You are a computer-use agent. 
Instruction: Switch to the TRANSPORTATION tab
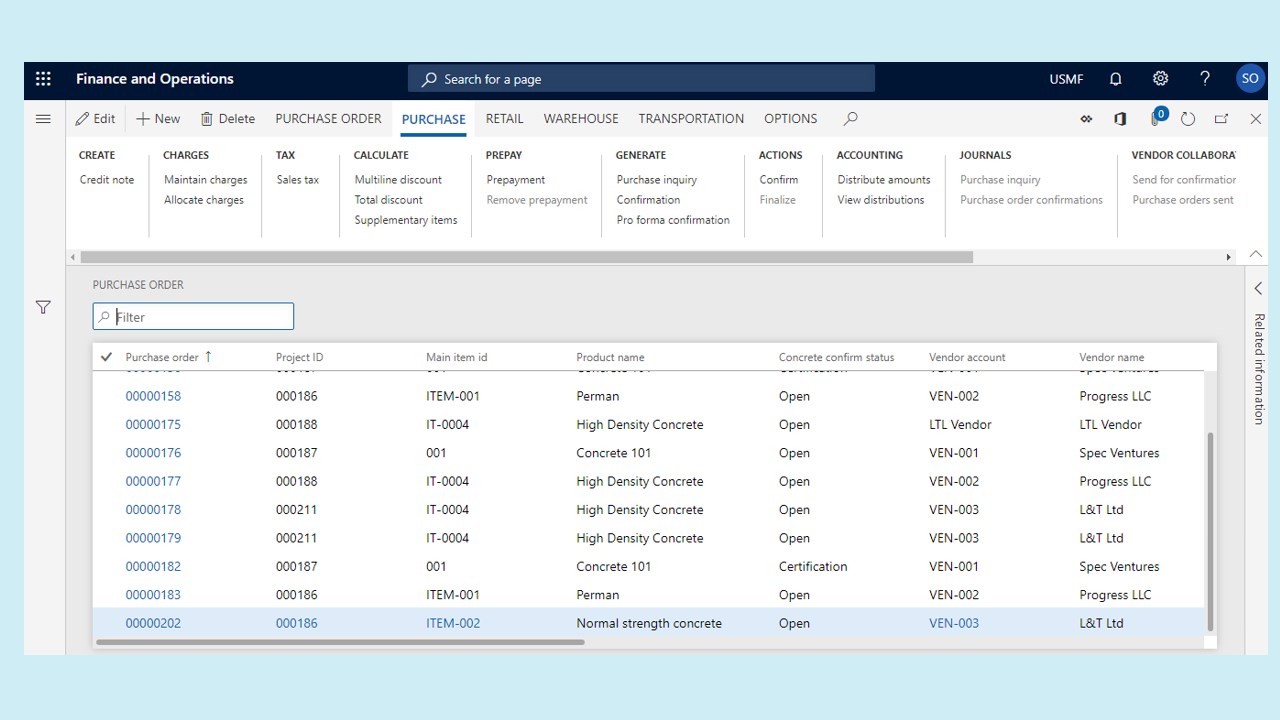pyautogui.click(x=691, y=119)
